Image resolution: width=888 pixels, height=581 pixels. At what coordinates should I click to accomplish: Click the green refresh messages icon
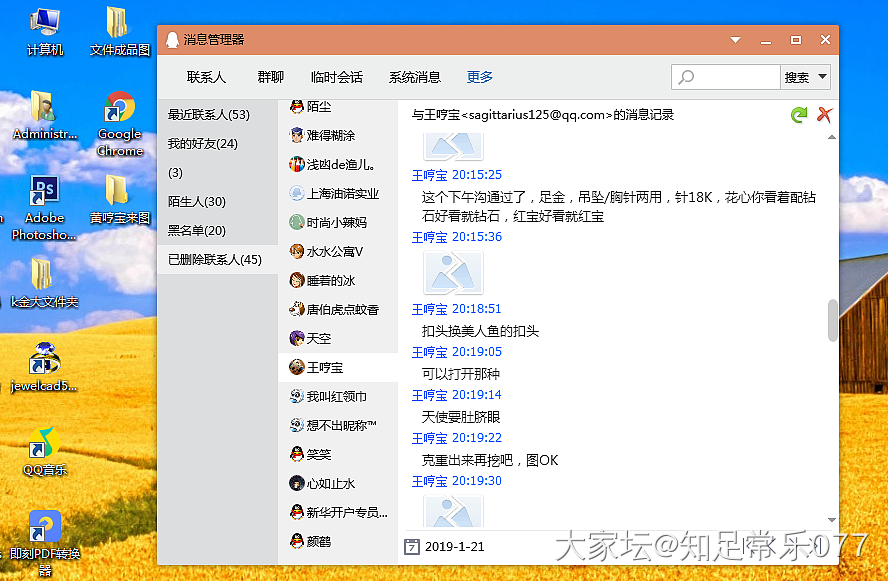798,115
